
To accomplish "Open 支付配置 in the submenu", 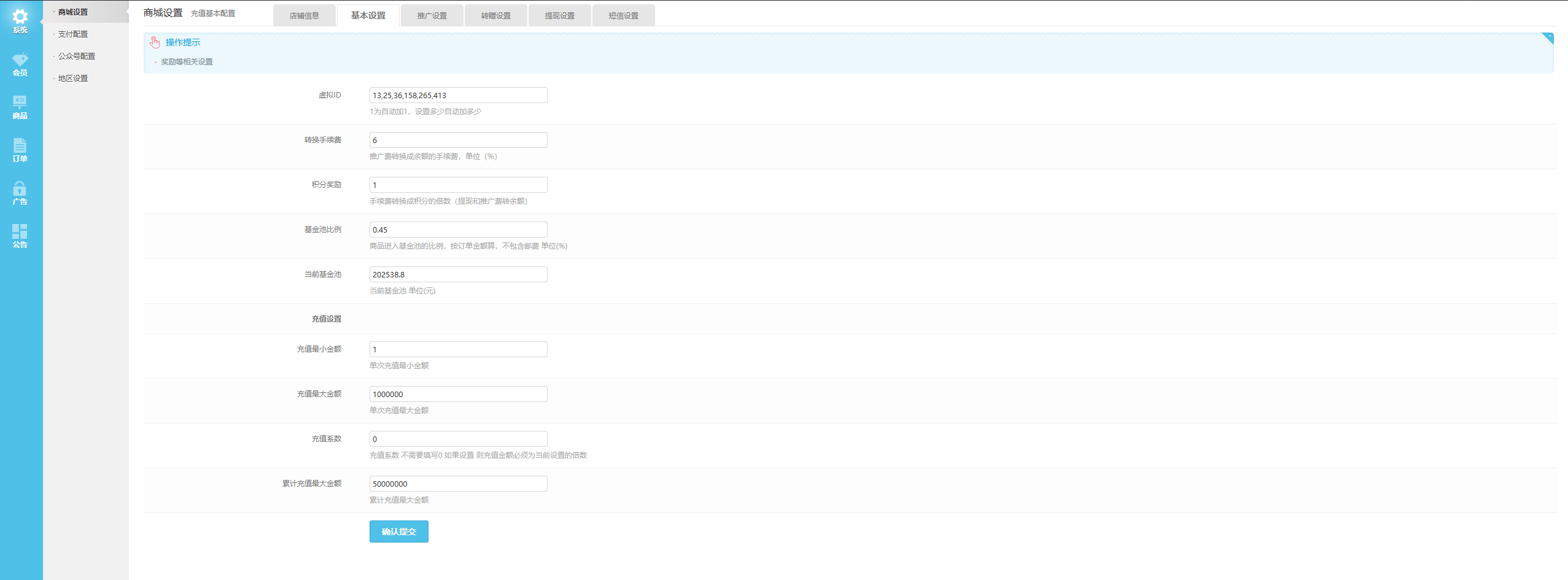I will [x=73, y=34].
